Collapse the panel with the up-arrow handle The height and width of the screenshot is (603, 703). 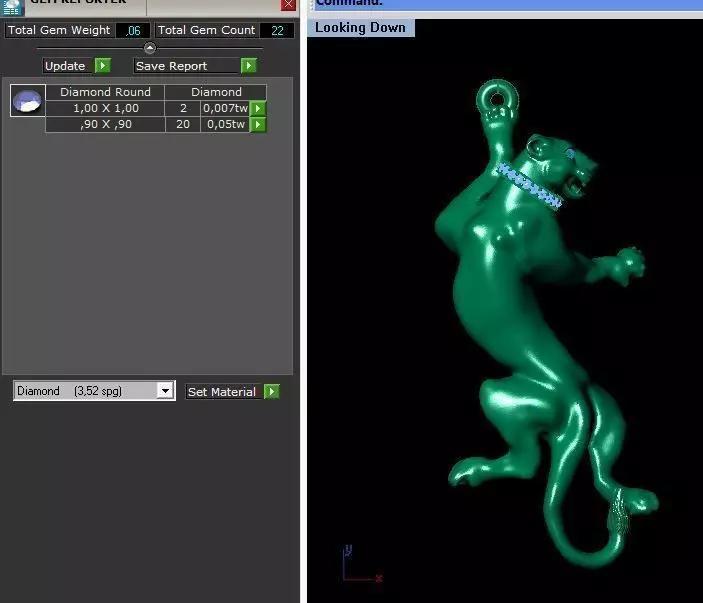[x=150, y=48]
